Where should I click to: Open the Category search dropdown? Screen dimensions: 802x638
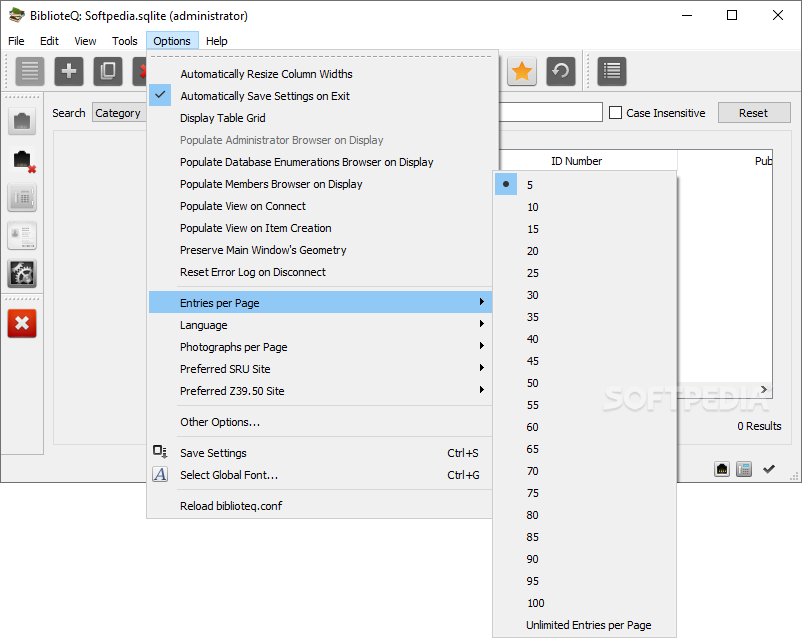119,113
